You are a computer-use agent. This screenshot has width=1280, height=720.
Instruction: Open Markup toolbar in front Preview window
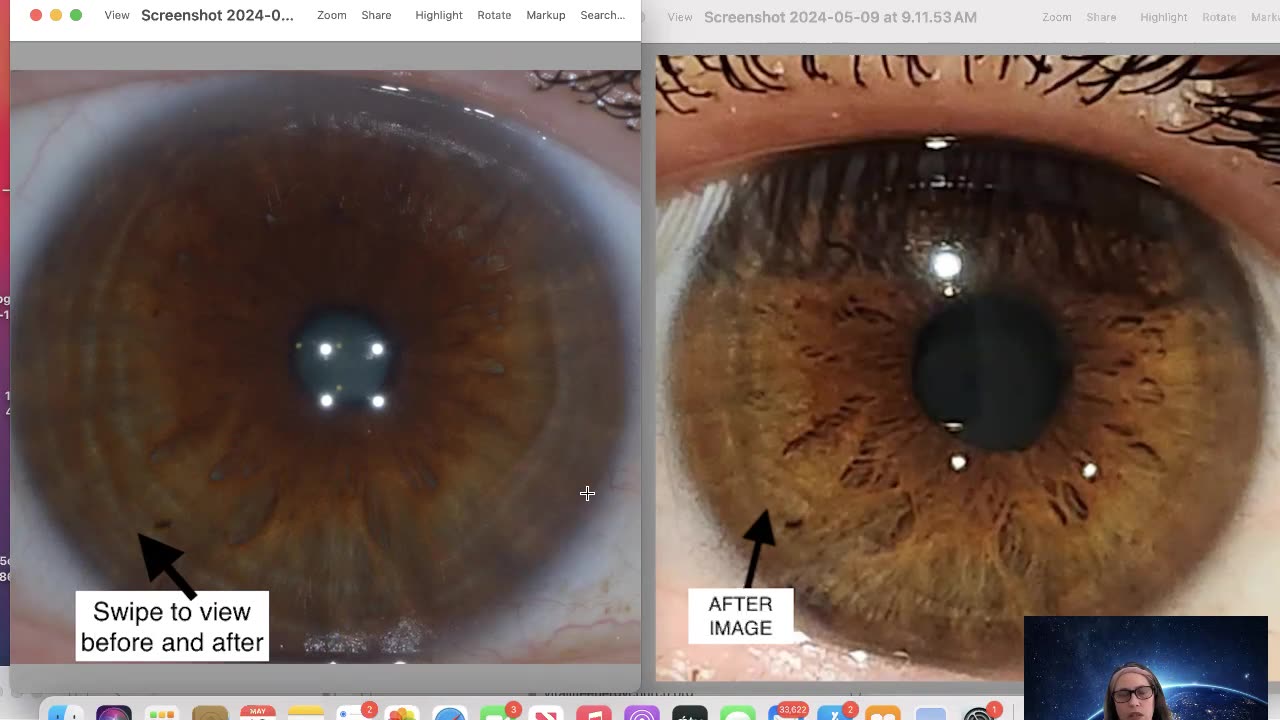coord(546,15)
